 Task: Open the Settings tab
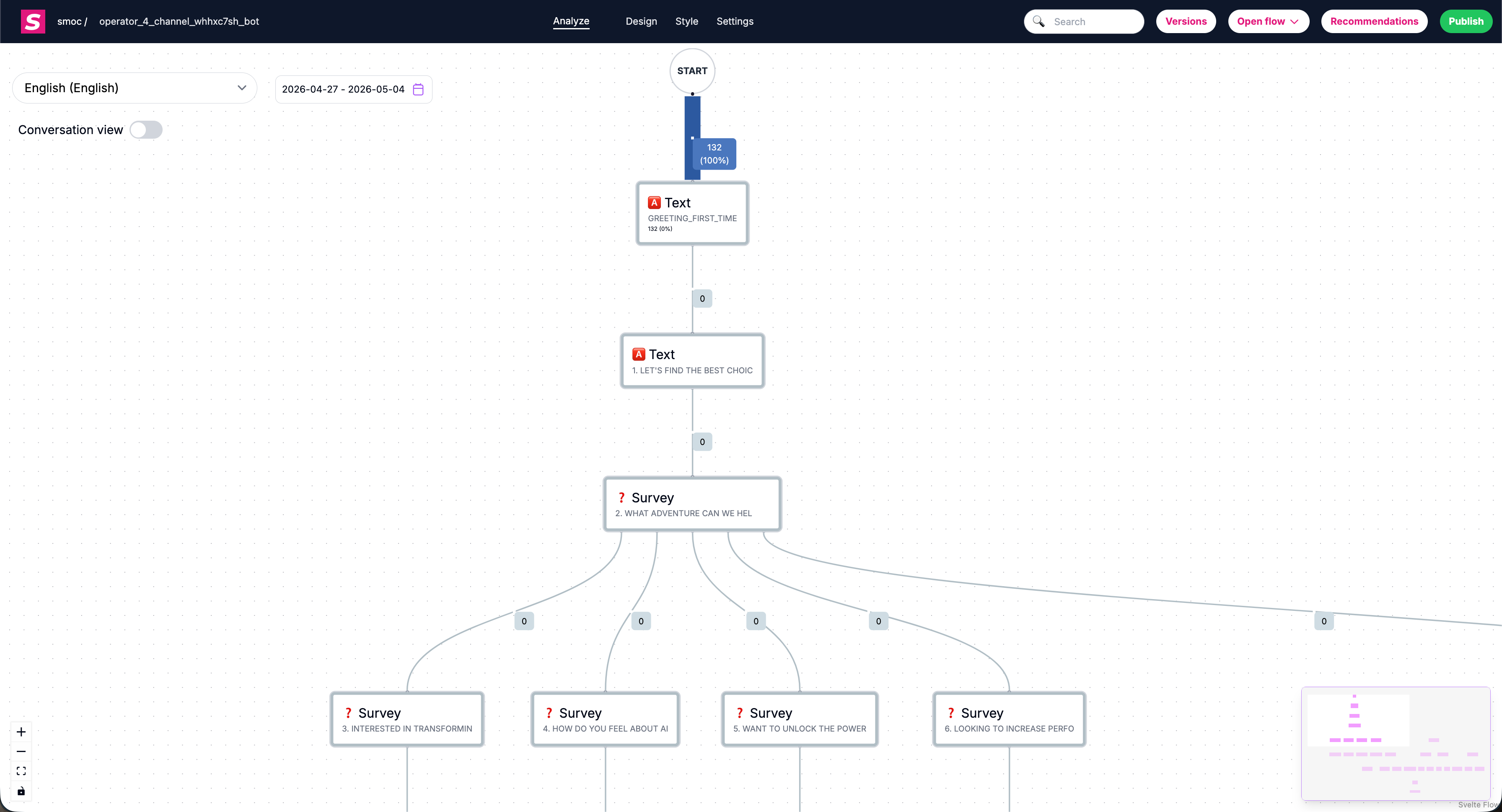pos(735,21)
